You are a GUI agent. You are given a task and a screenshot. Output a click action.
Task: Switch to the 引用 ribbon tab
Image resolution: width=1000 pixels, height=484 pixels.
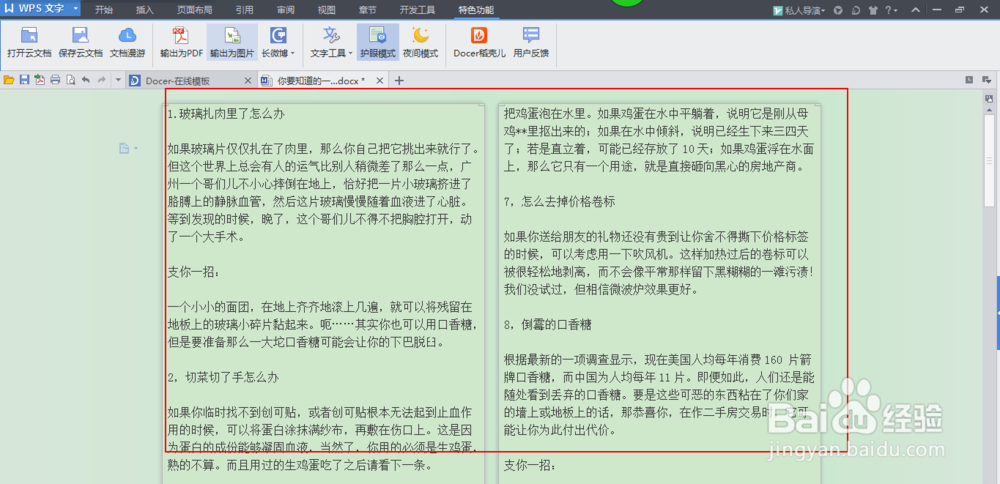coord(244,10)
